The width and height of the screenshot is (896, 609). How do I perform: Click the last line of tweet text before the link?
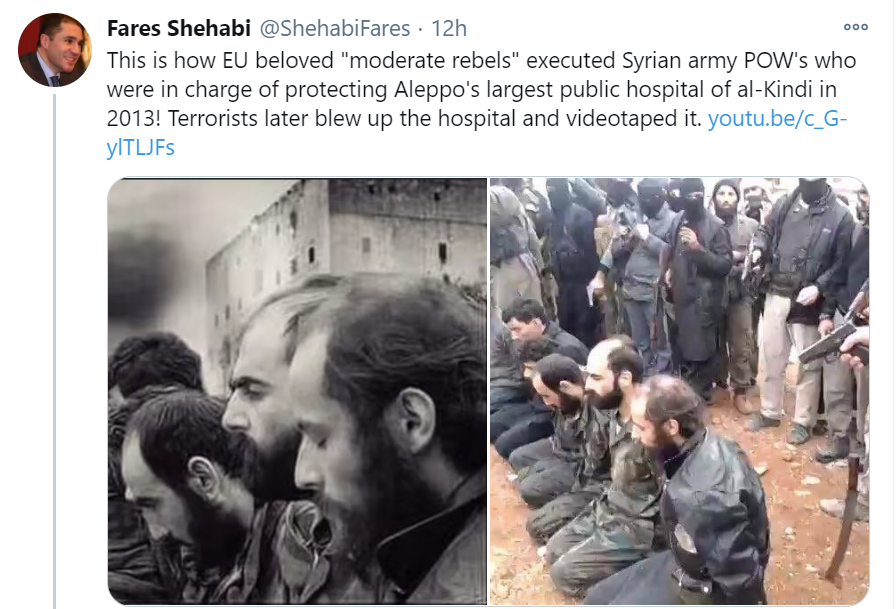[403, 119]
